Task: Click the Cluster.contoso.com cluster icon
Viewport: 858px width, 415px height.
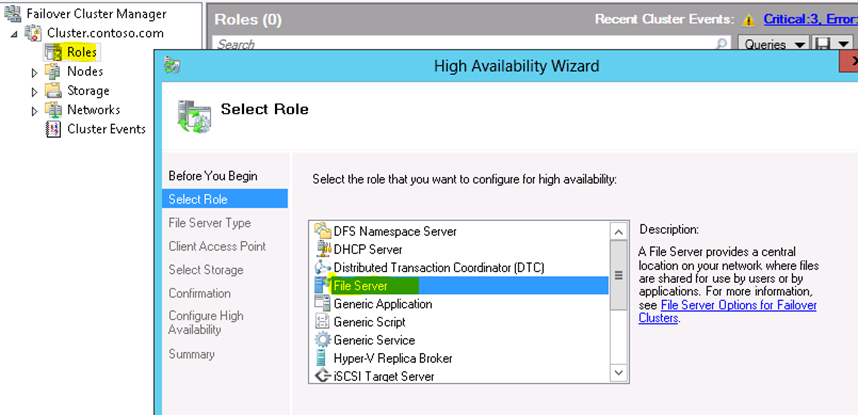Action: 34,33
